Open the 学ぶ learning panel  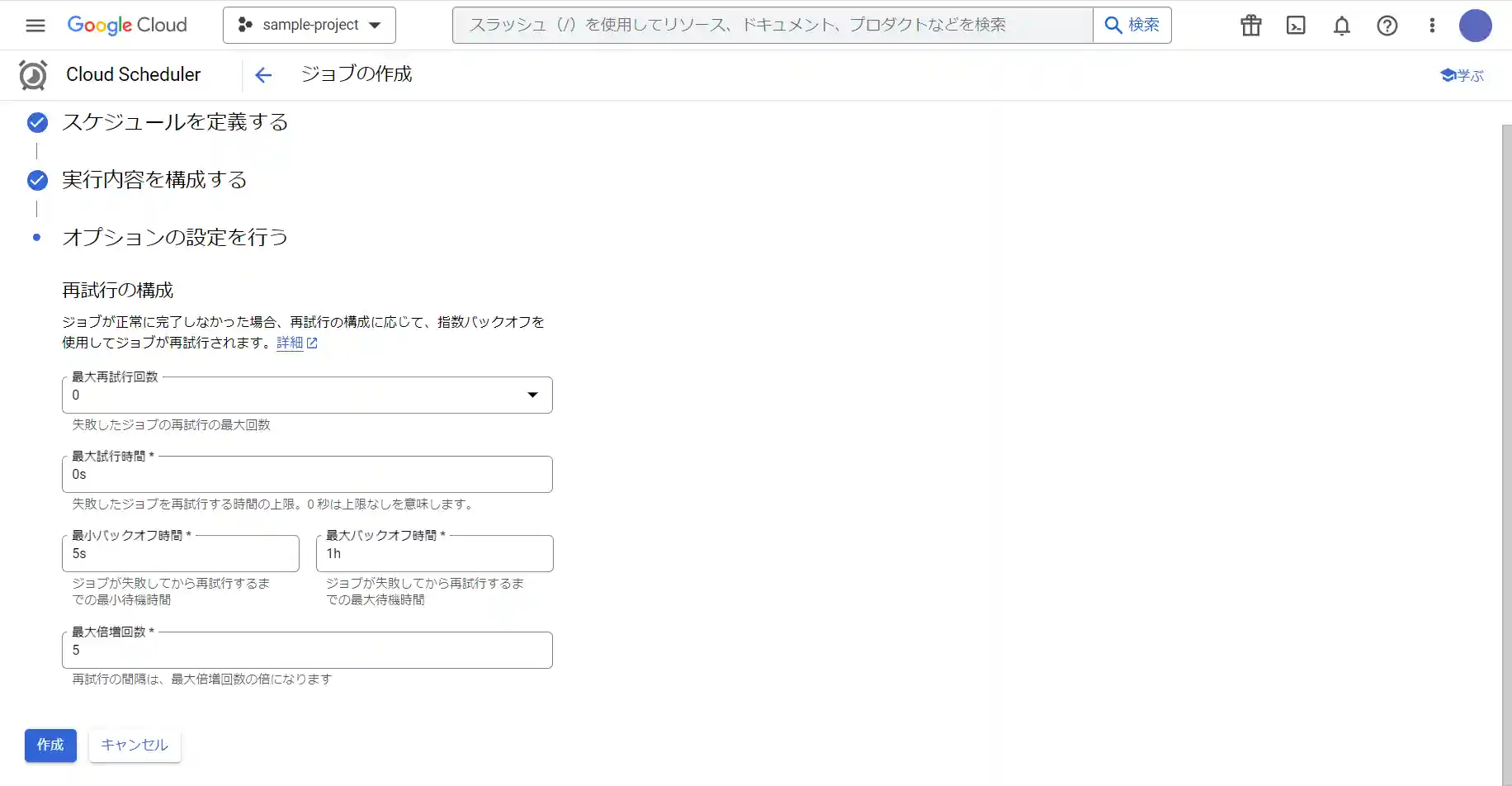[x=1462, y=75]
